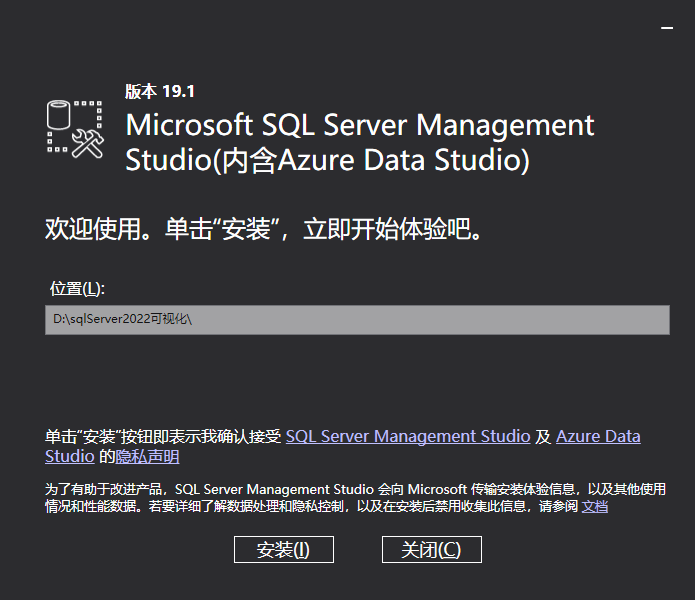Select the 位置(L) install path field
The width and height of the screenshot is (695, 600).
pos(357,319)
